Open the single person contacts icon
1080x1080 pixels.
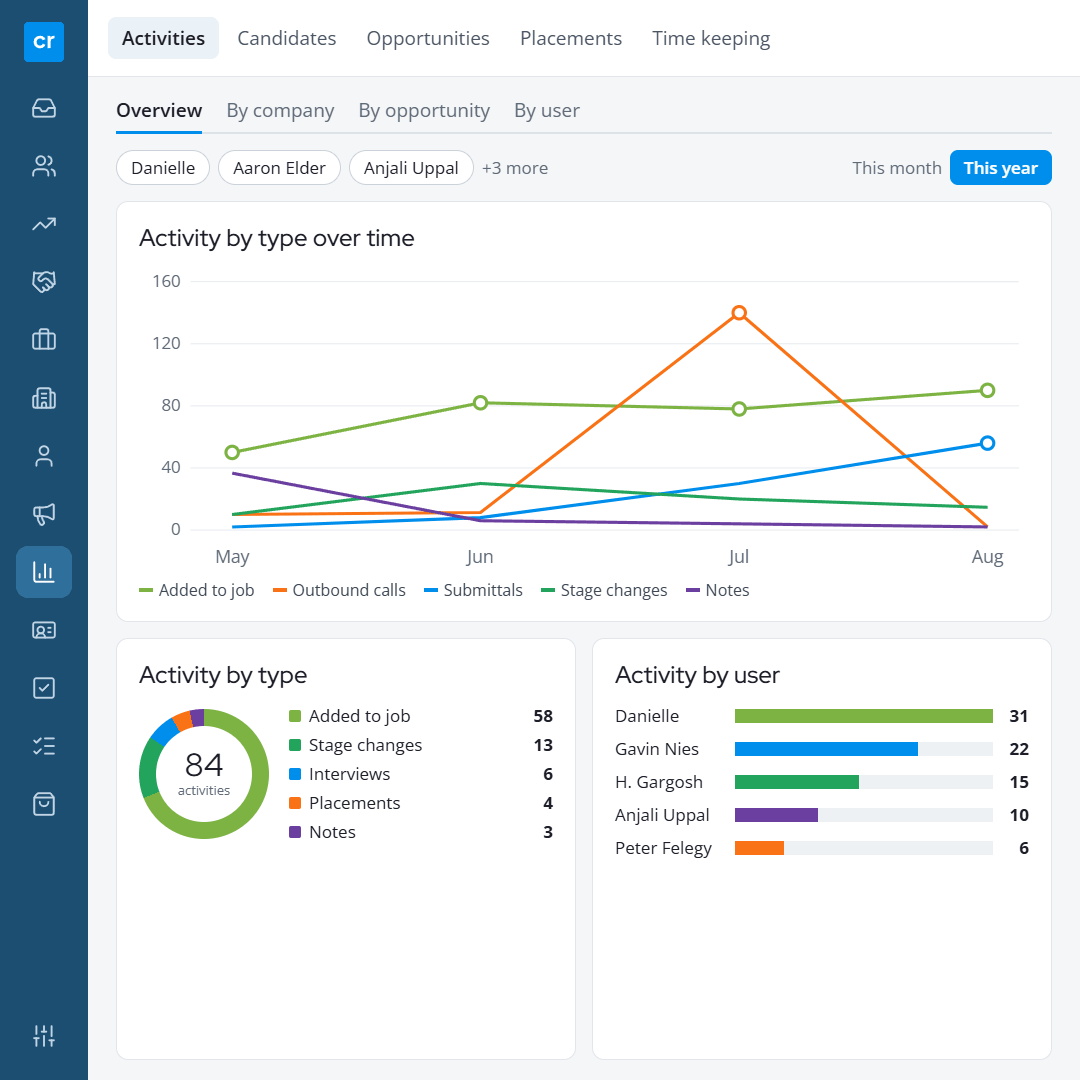(x=43, y=456)
